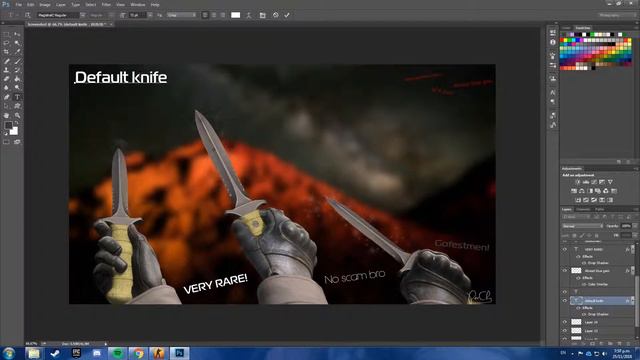640x360 pixels.
Task: Open the Window menu
Action: pos(138,4)
